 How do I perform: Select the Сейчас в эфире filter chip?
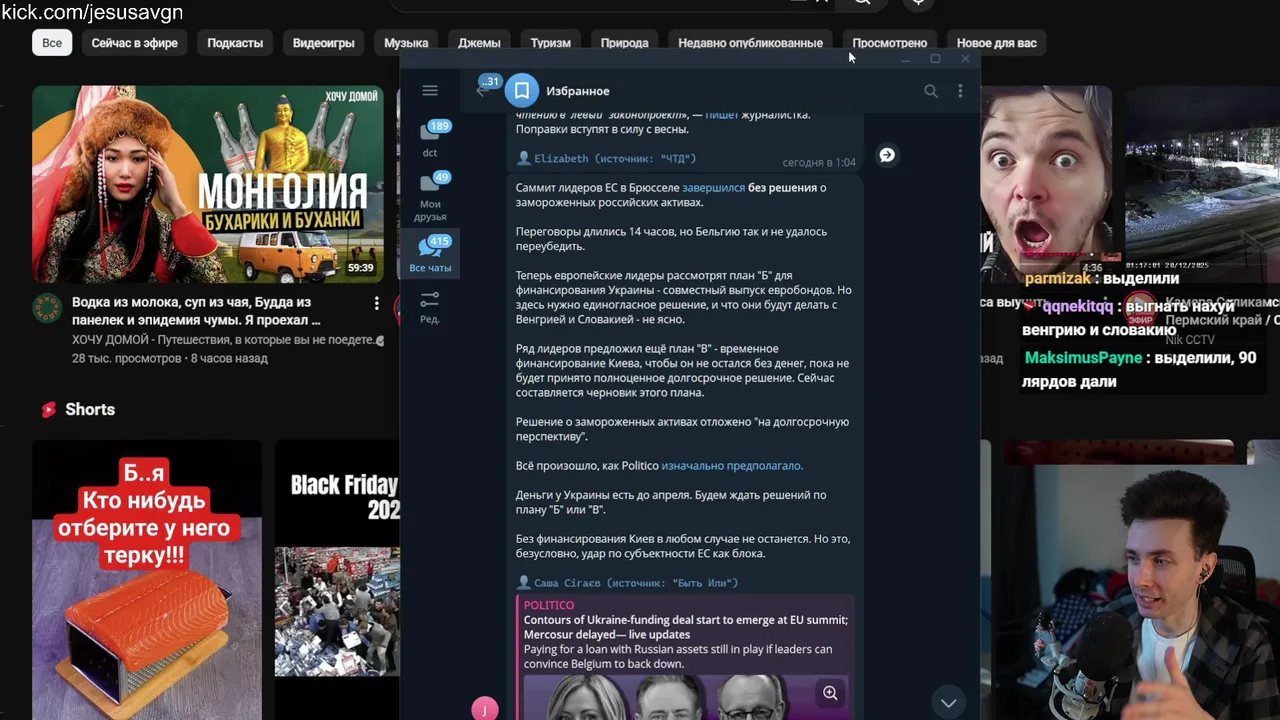pos(135,43)
